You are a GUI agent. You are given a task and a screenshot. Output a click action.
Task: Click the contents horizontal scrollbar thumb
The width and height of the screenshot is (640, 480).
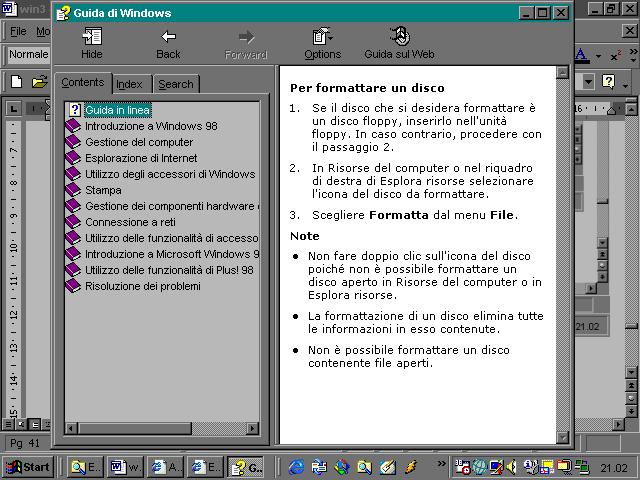click(x=135, y=428)
